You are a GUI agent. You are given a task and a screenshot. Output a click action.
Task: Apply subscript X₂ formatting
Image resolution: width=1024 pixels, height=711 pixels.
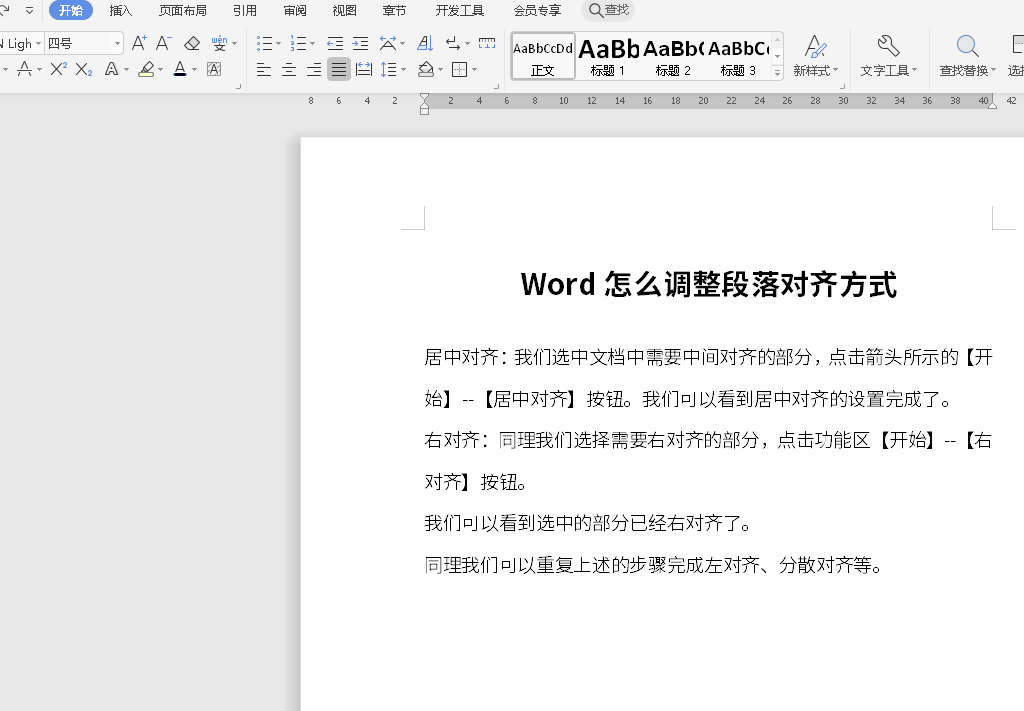point(84,69)
